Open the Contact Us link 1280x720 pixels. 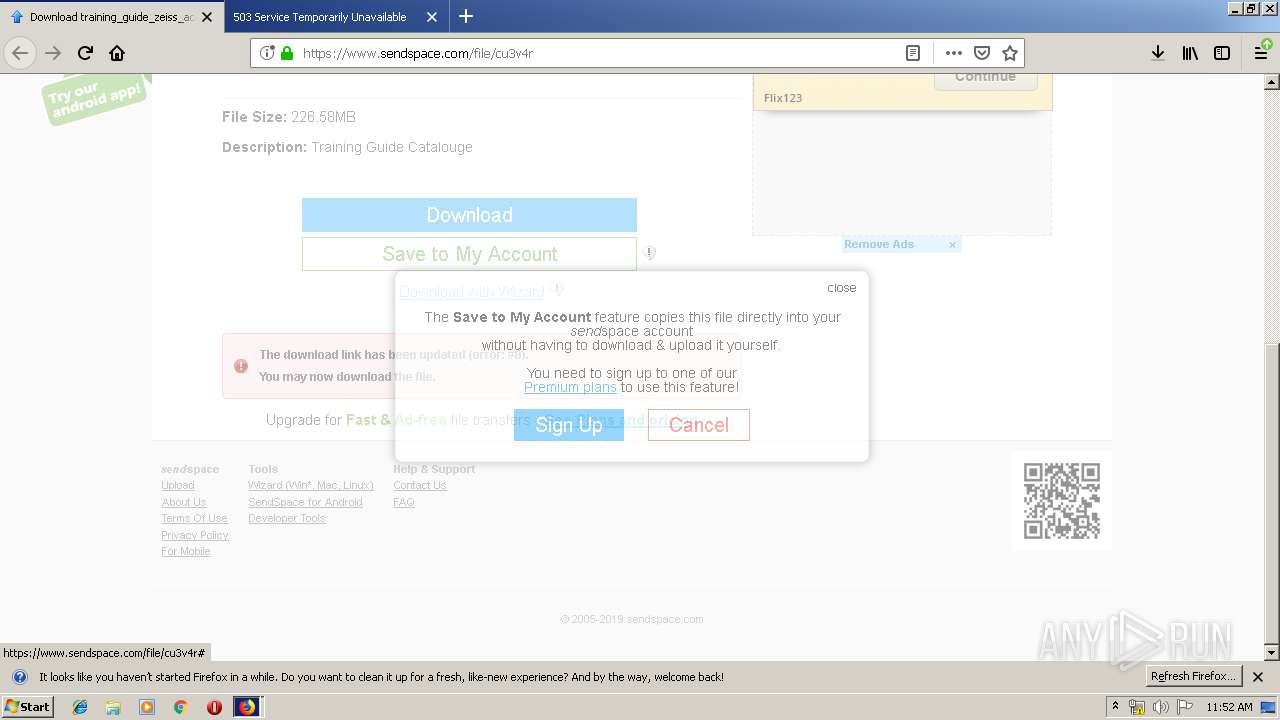point(420,486)
